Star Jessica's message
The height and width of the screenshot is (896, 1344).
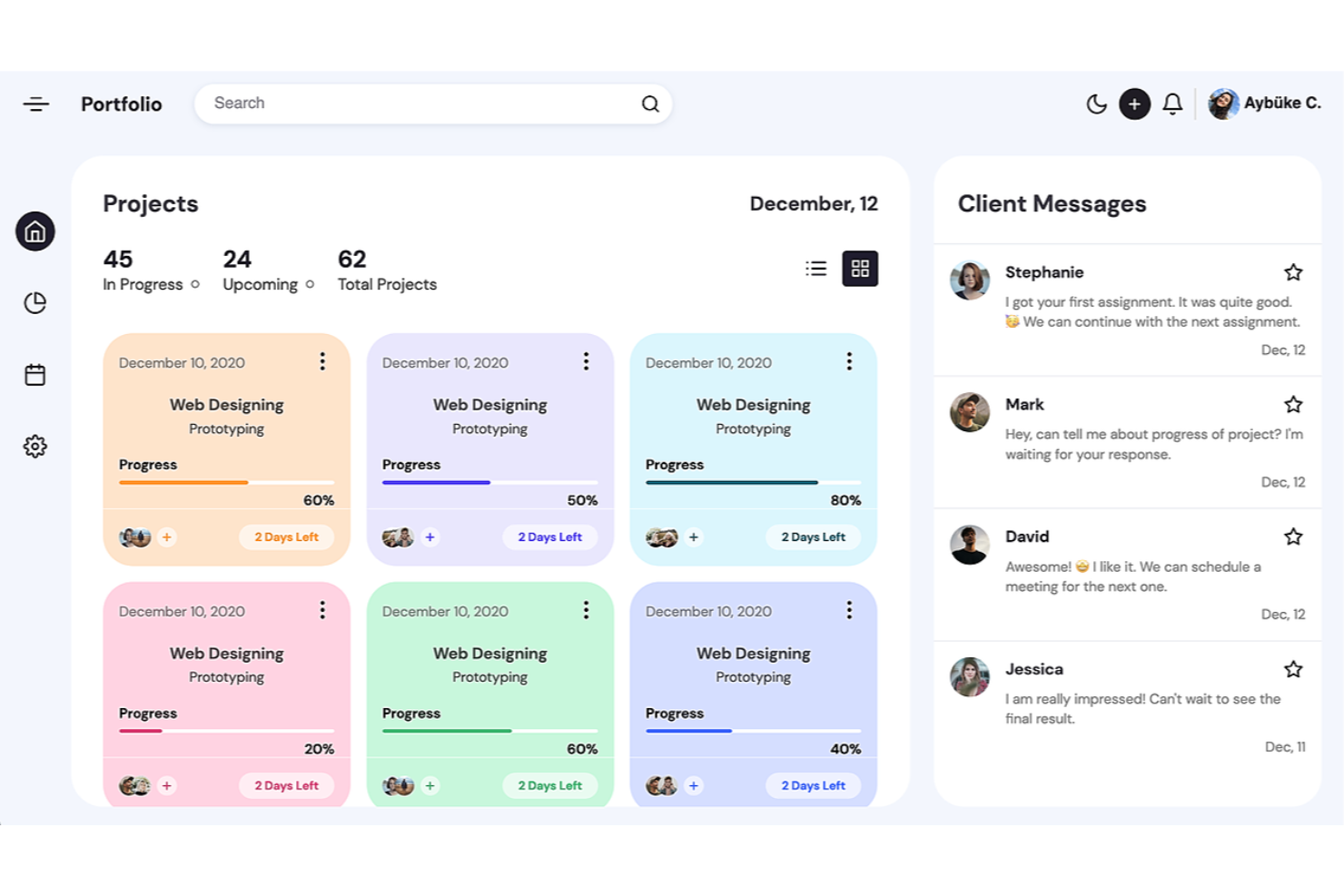point(1293,669)
